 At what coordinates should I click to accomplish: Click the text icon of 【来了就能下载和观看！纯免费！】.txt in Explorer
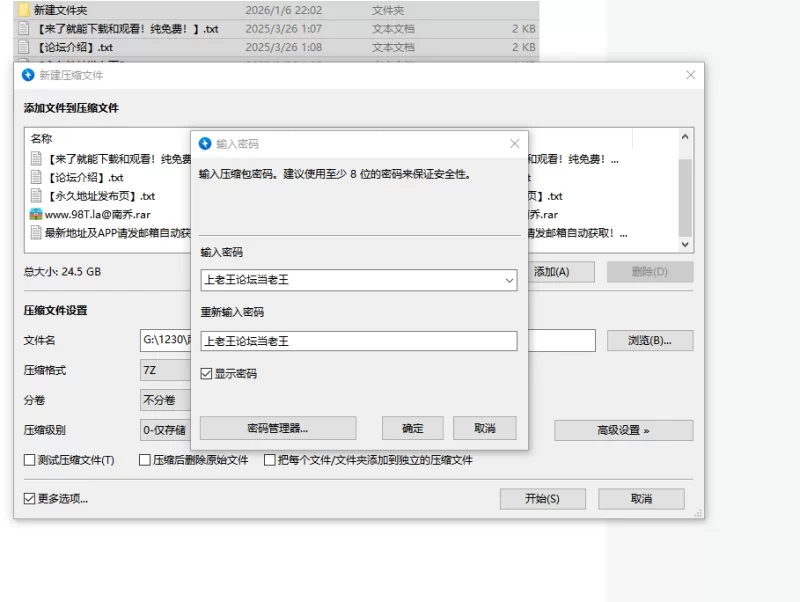coord(23,29)
